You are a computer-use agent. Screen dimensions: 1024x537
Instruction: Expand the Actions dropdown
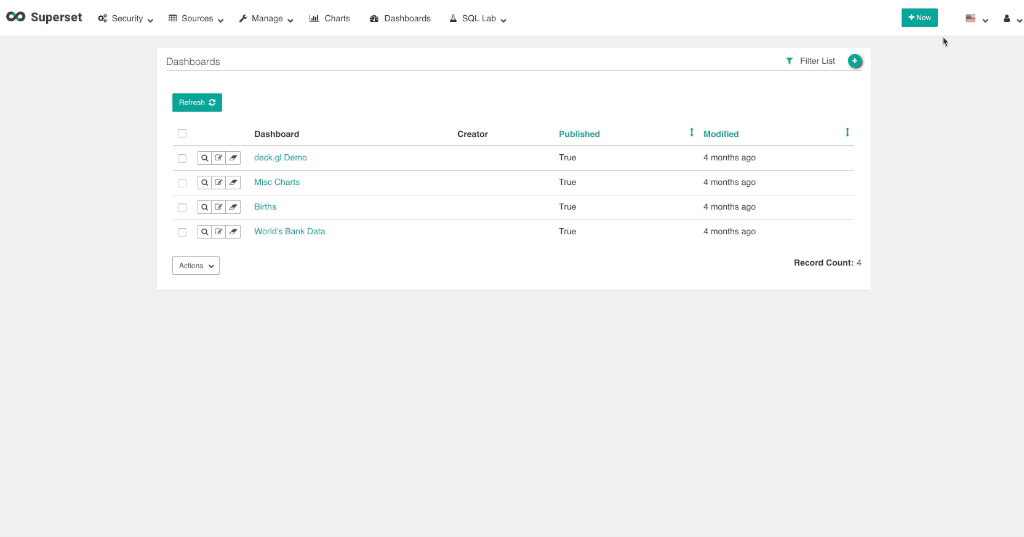click(x=196, y=265)
